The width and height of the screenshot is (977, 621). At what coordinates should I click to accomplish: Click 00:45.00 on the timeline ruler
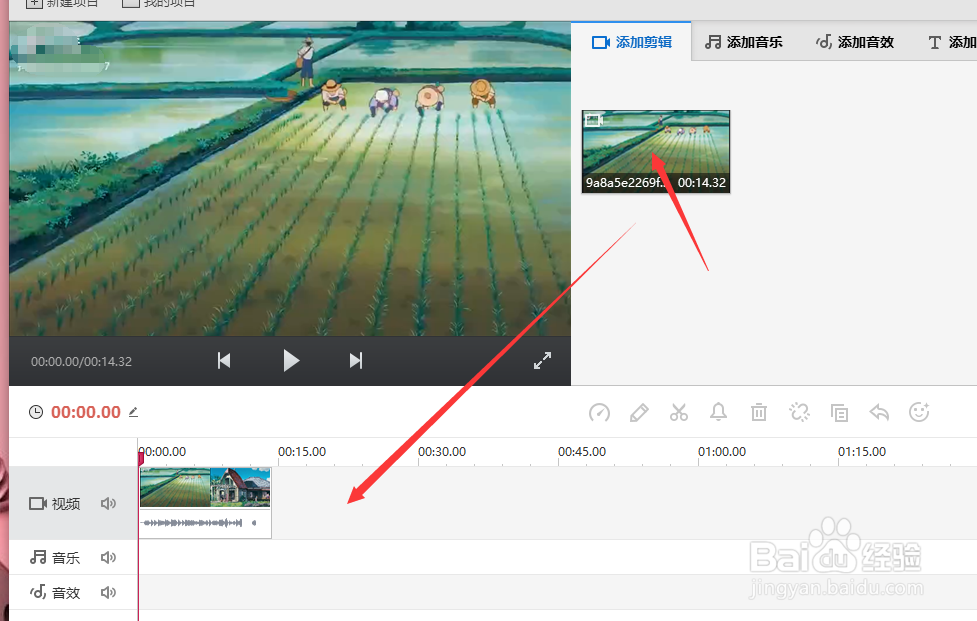click(582, 452)
